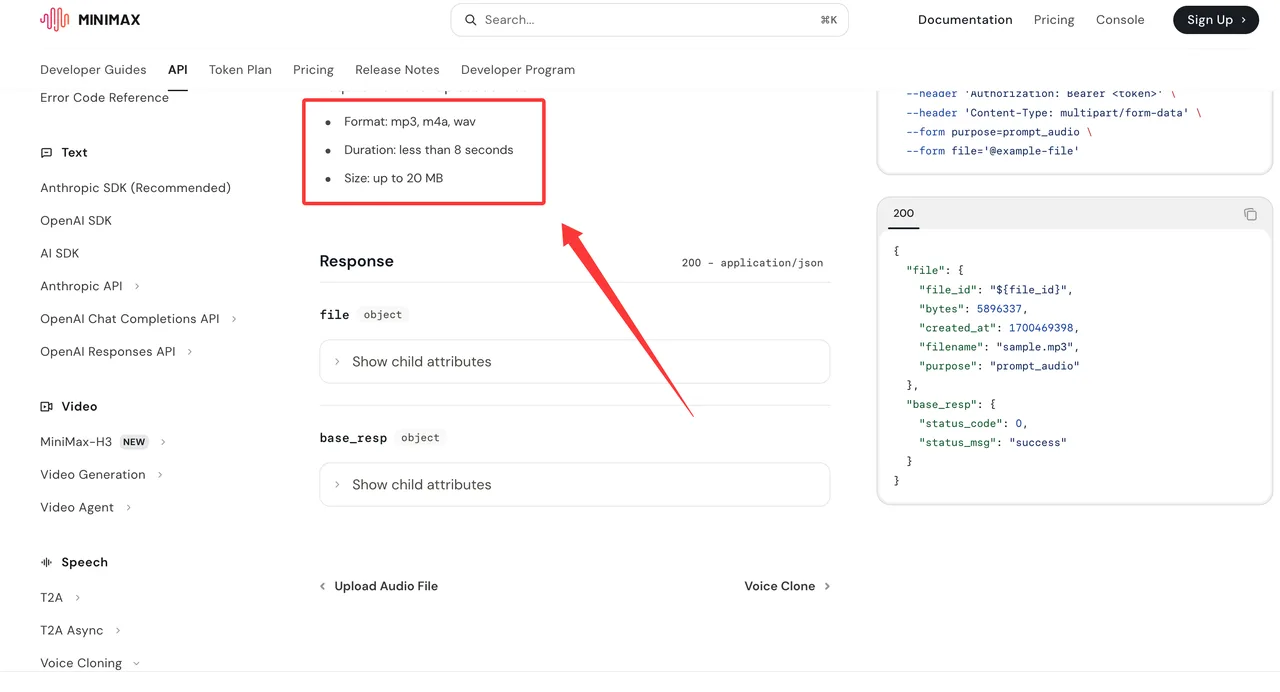
Task: Open the Developer Program tab
Action: point(518,70)
